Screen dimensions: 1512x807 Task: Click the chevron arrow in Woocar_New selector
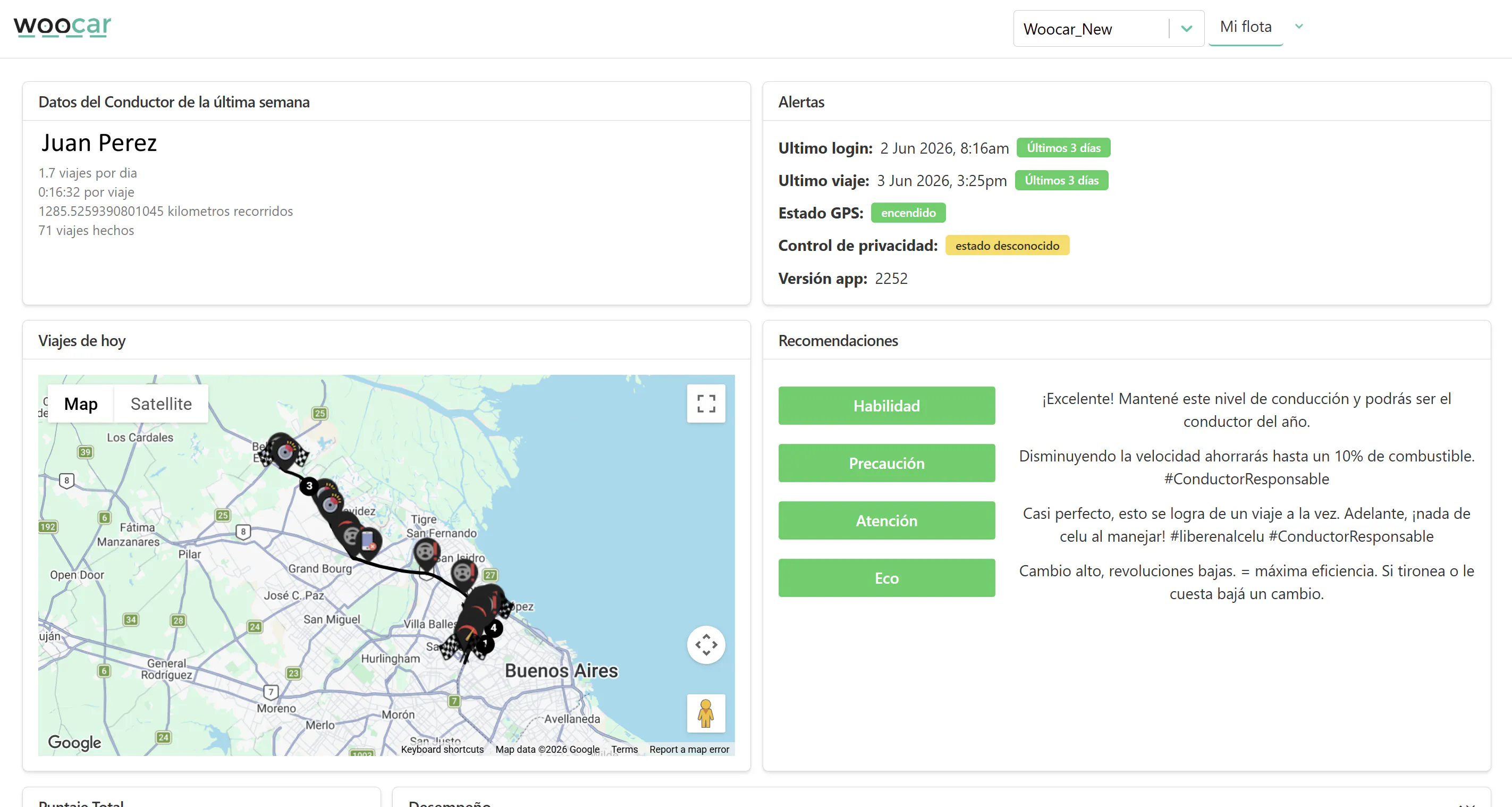pos(1186,29)
